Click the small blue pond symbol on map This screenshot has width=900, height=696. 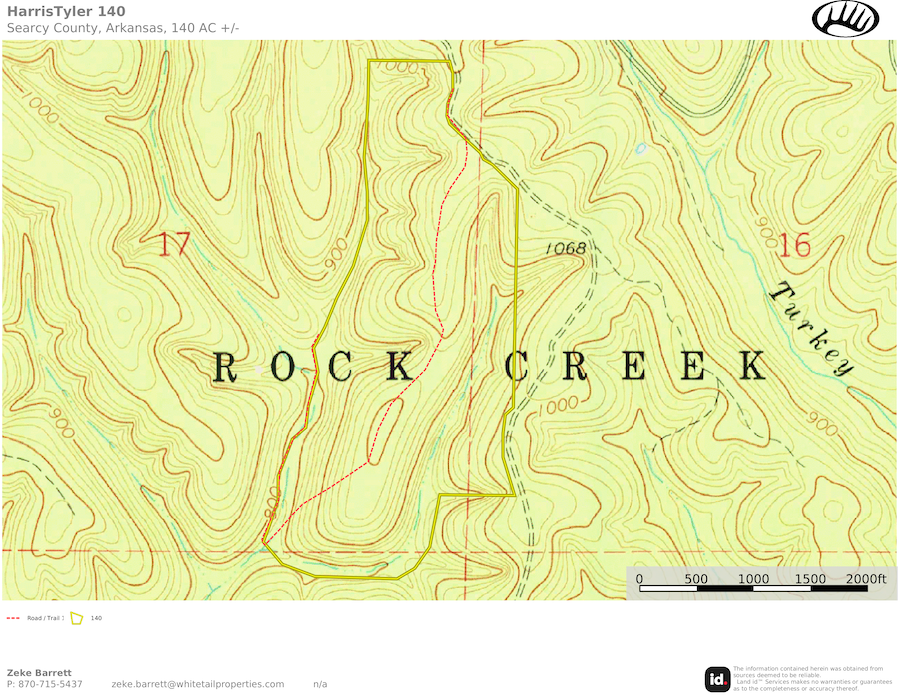click(x=641, y=149)
